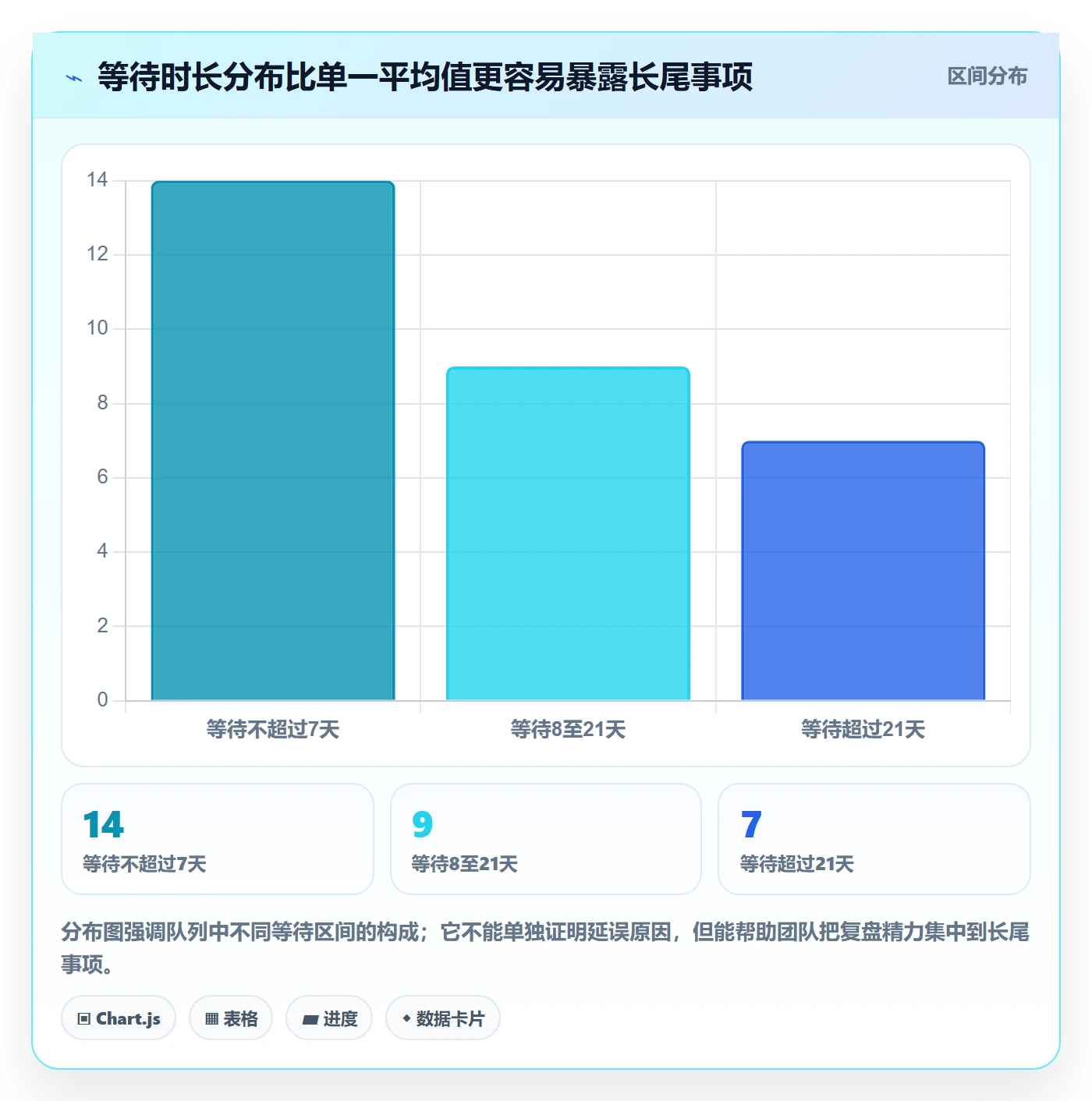Click the card caption 等待超过21天
This screenshot has height=1101, width=1092.
pyautogui.click(x=796, y=864)
